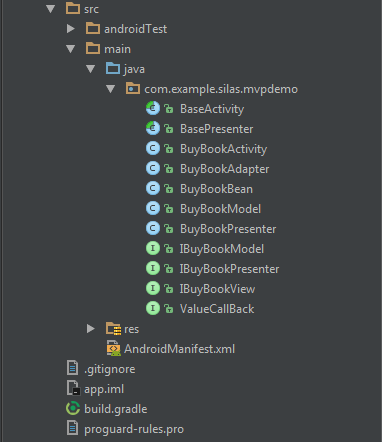This screenshot has width=382, height=442.
Task: Select the com.example.silas.mvpdemo package label
Action: (221, 89)
